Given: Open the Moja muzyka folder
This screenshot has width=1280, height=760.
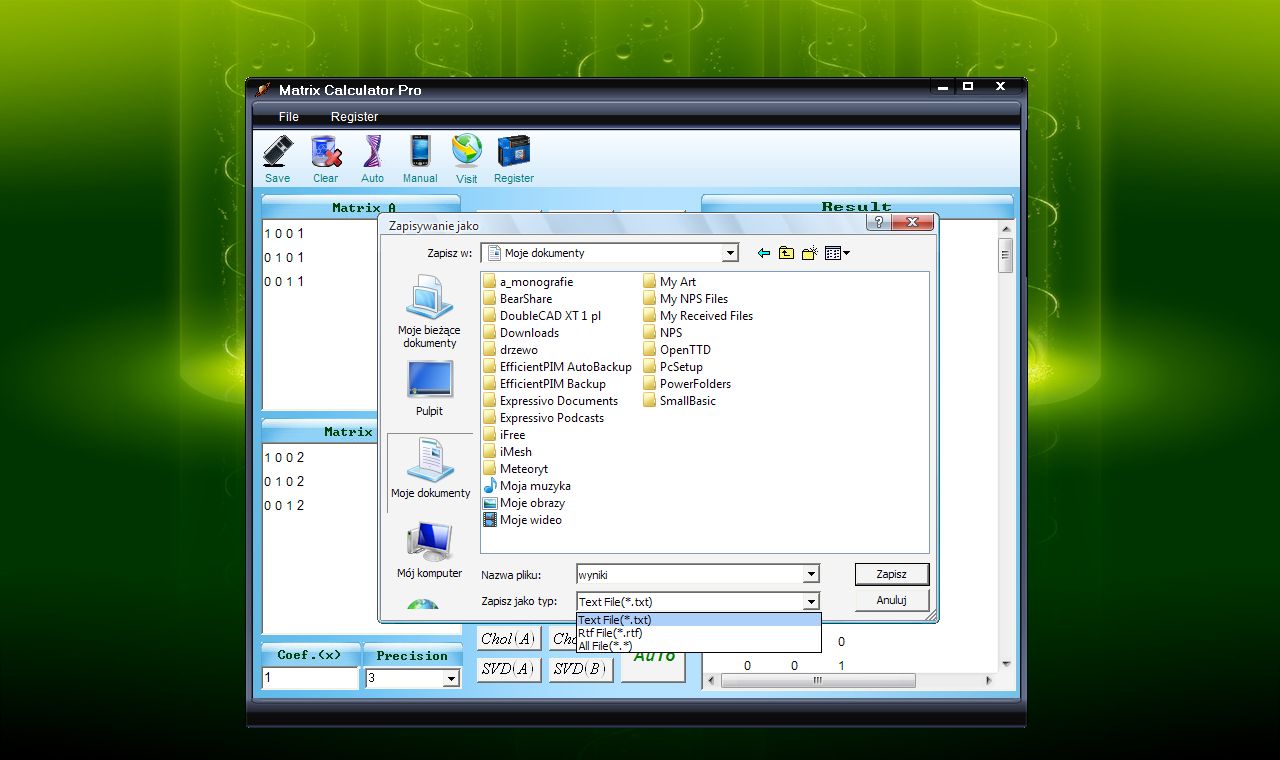Looking at the screenshot, I should 527,486.
